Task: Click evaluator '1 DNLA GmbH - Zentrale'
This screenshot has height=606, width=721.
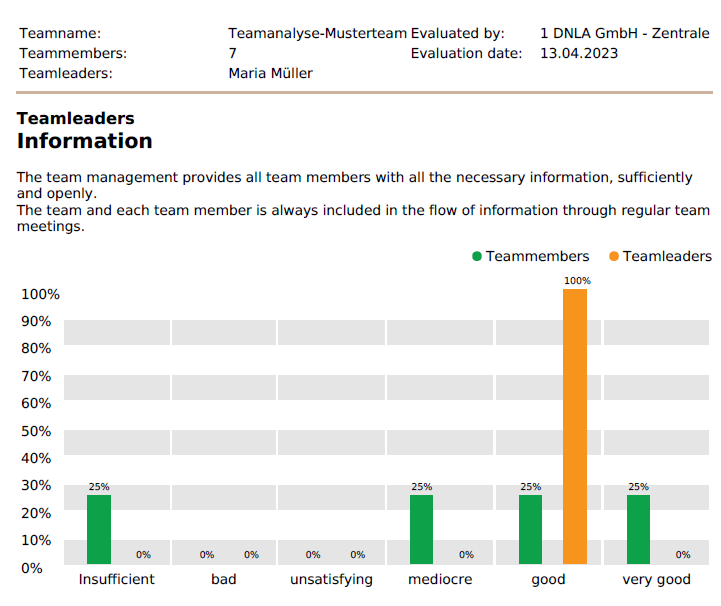Action: [x=624, y=33]
